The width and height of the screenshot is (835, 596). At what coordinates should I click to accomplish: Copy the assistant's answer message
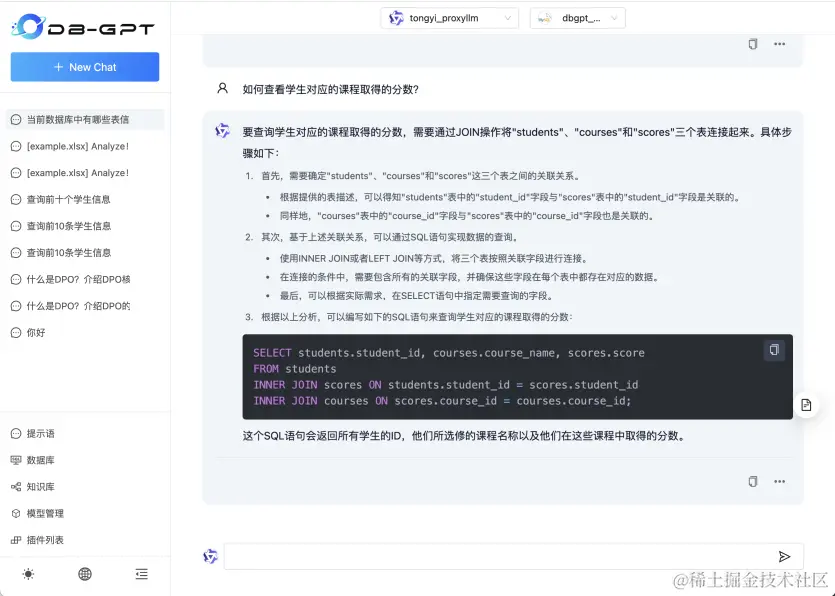[x=752, y=481]
